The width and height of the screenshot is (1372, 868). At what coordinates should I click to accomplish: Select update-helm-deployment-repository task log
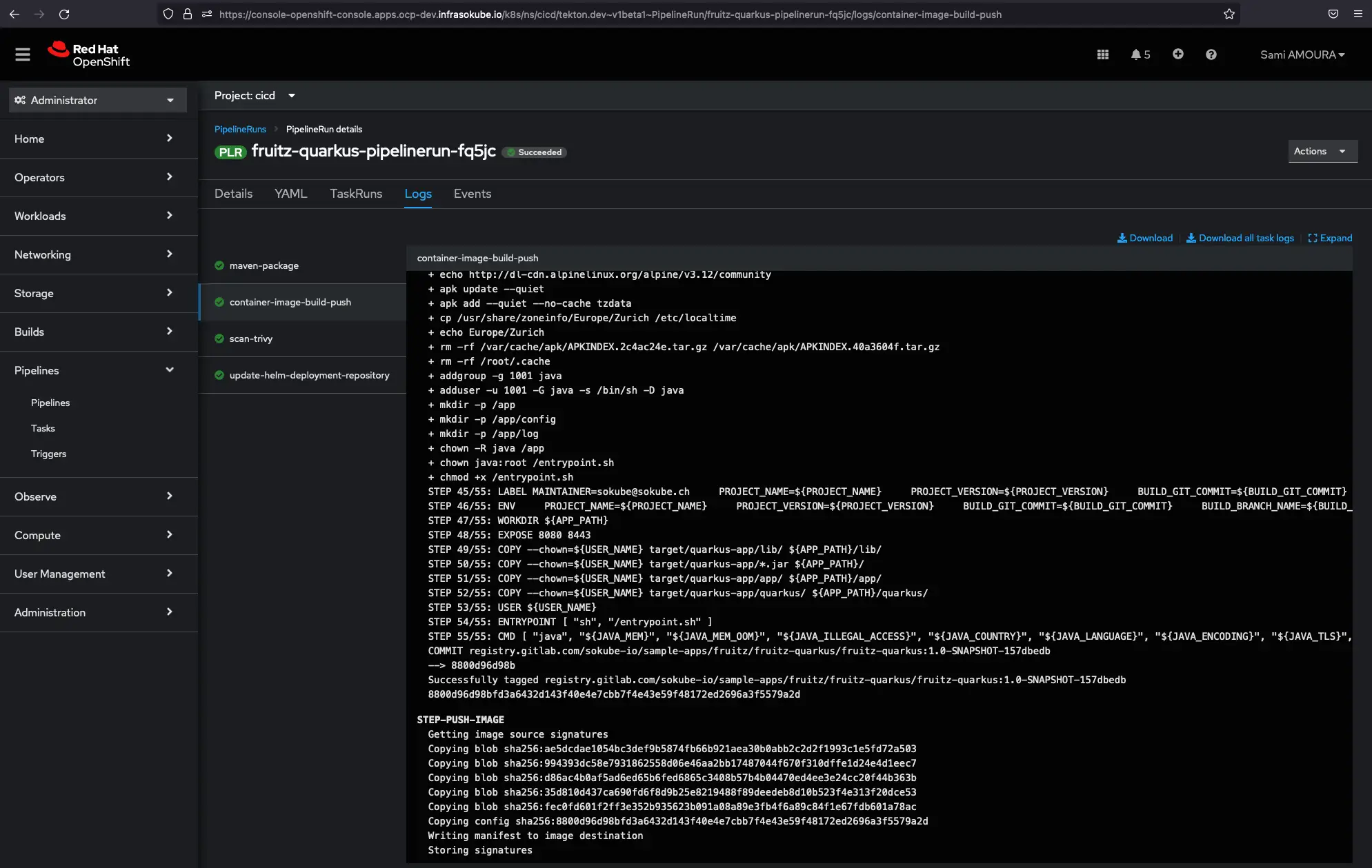(302, 375)
